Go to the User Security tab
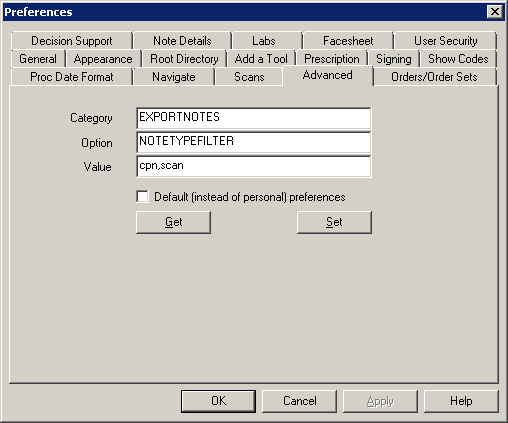The image size is (508, 423). (x=445, y=41)
